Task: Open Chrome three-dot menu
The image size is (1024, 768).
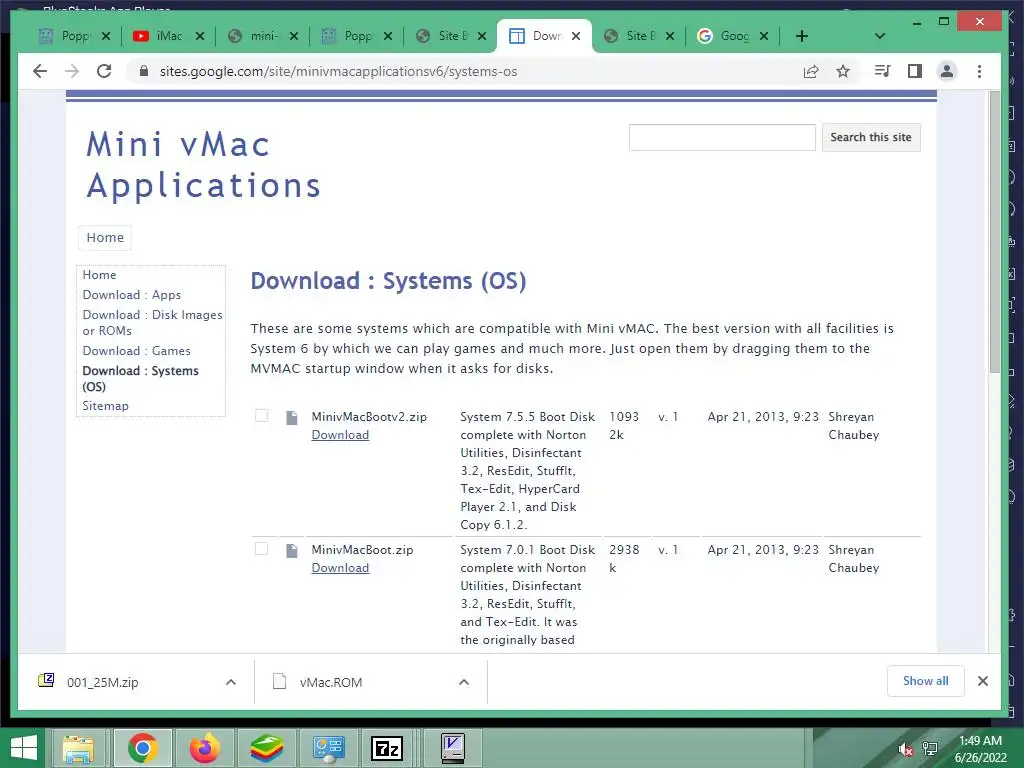Action: [979, 71]
